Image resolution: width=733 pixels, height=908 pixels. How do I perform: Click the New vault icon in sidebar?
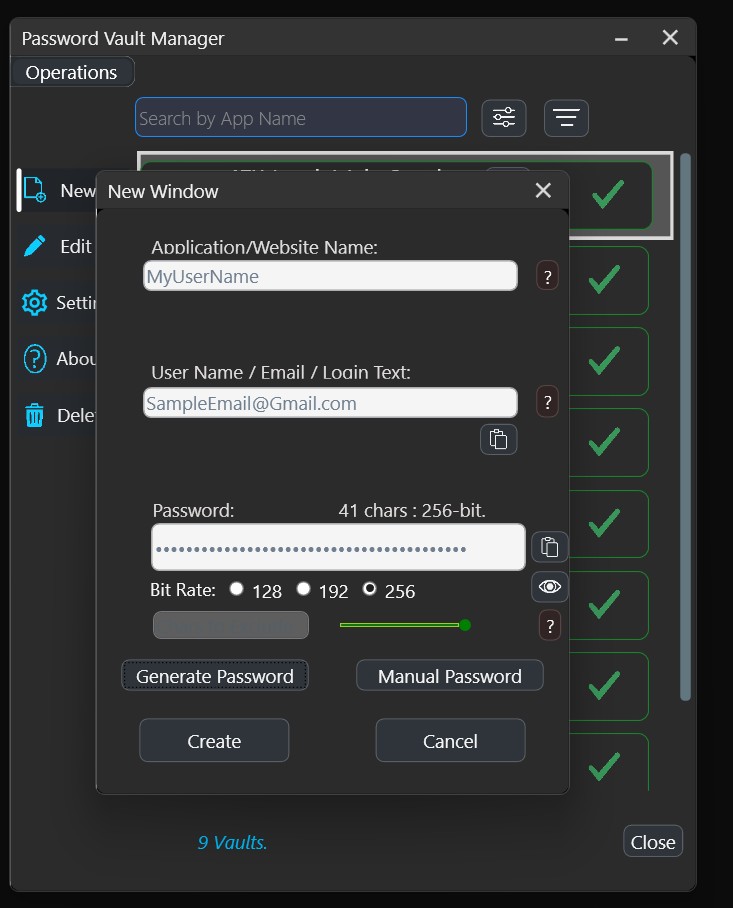click(x=35, y=191)
